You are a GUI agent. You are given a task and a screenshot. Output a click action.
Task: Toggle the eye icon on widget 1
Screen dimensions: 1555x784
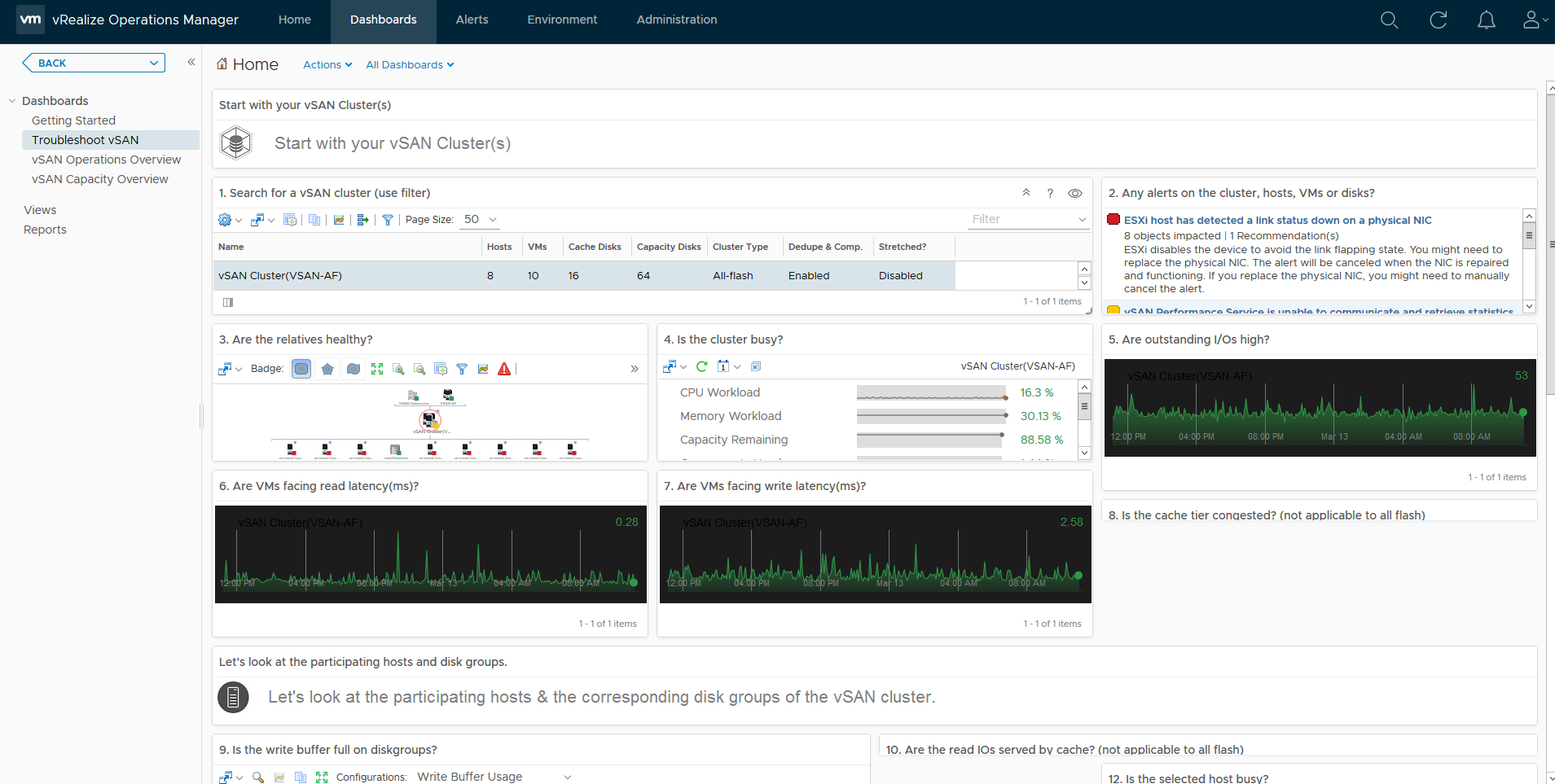[1075, 193]
